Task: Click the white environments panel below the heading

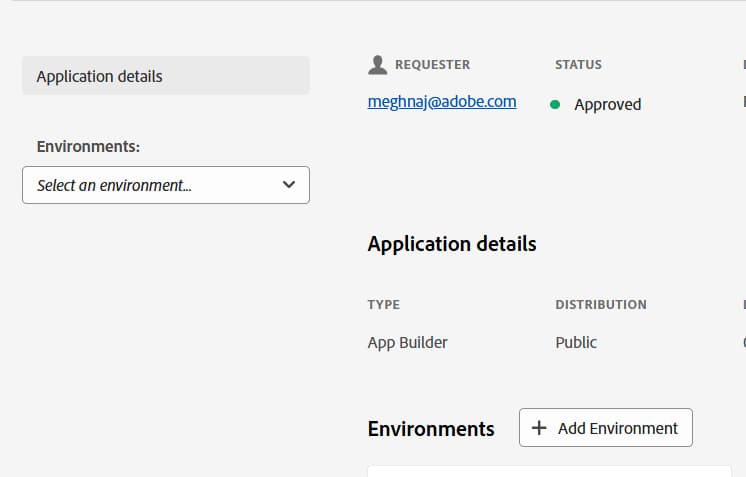Action: [548, 471]
